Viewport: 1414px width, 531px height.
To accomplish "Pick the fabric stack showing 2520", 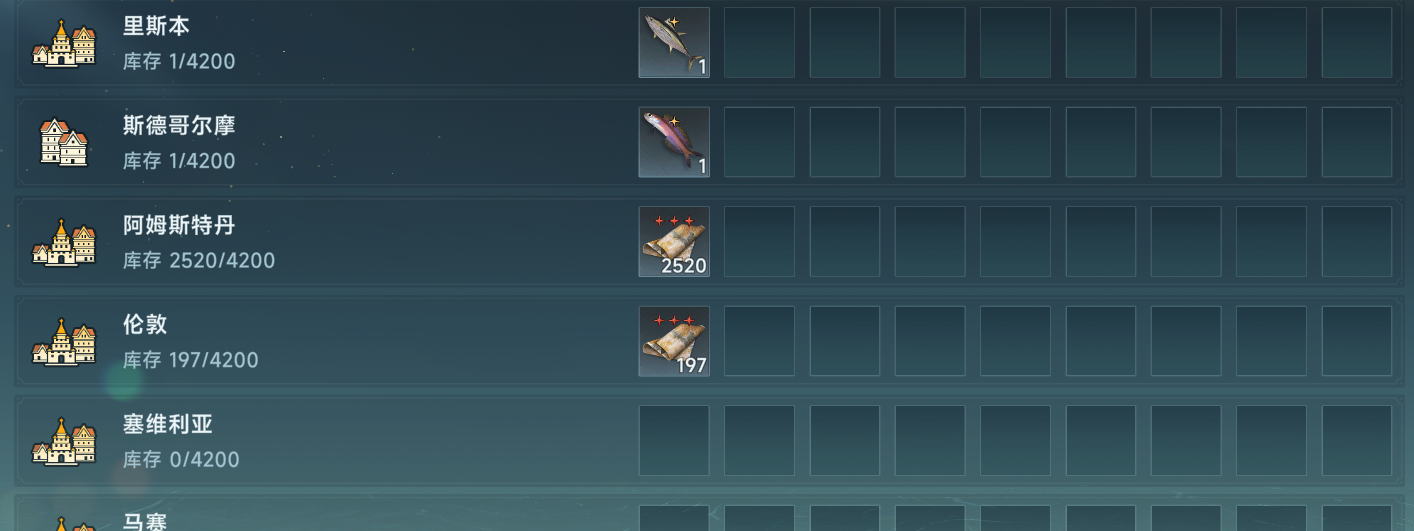I will (674, 242).
